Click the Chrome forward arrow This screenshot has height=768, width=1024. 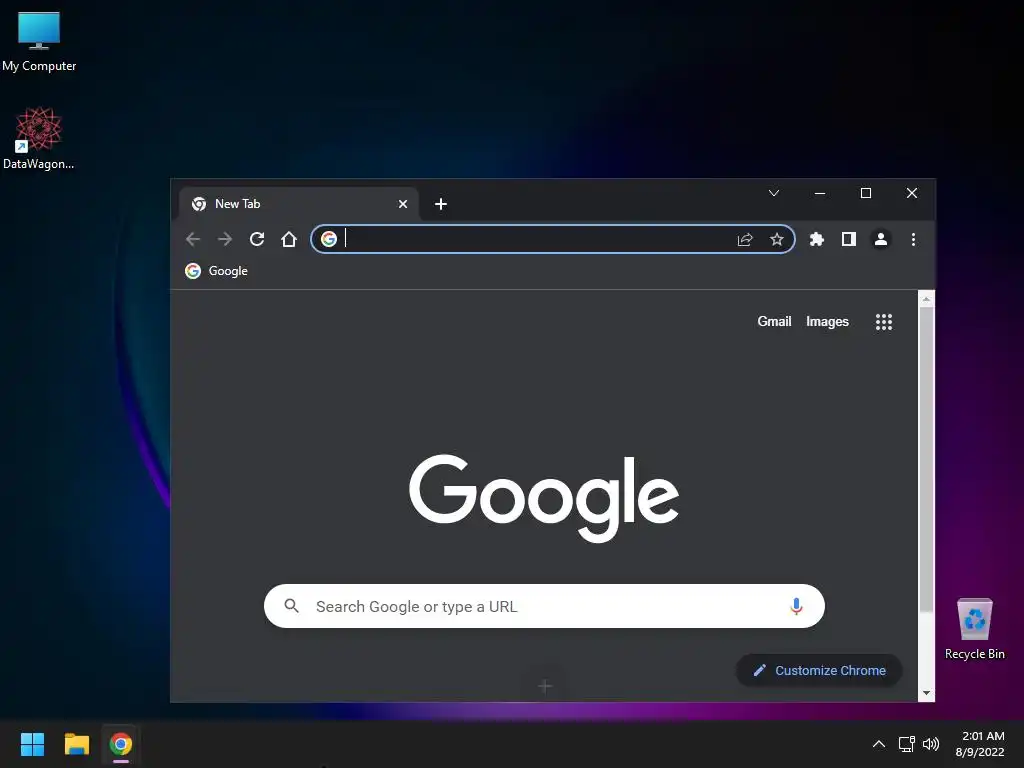(225, 239)
